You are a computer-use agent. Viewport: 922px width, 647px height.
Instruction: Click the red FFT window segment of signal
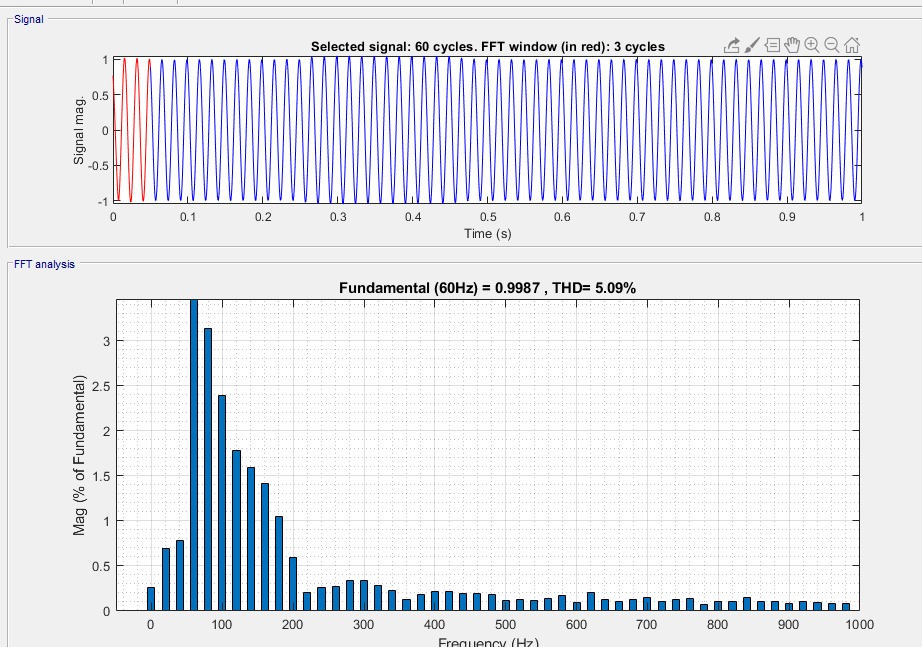[131, 130]
